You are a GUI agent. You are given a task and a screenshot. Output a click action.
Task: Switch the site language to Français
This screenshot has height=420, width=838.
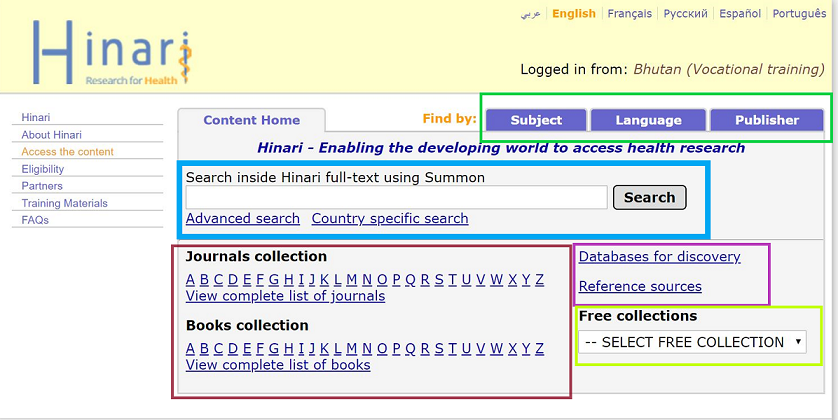pyautogui.click(x=630, y=14)
